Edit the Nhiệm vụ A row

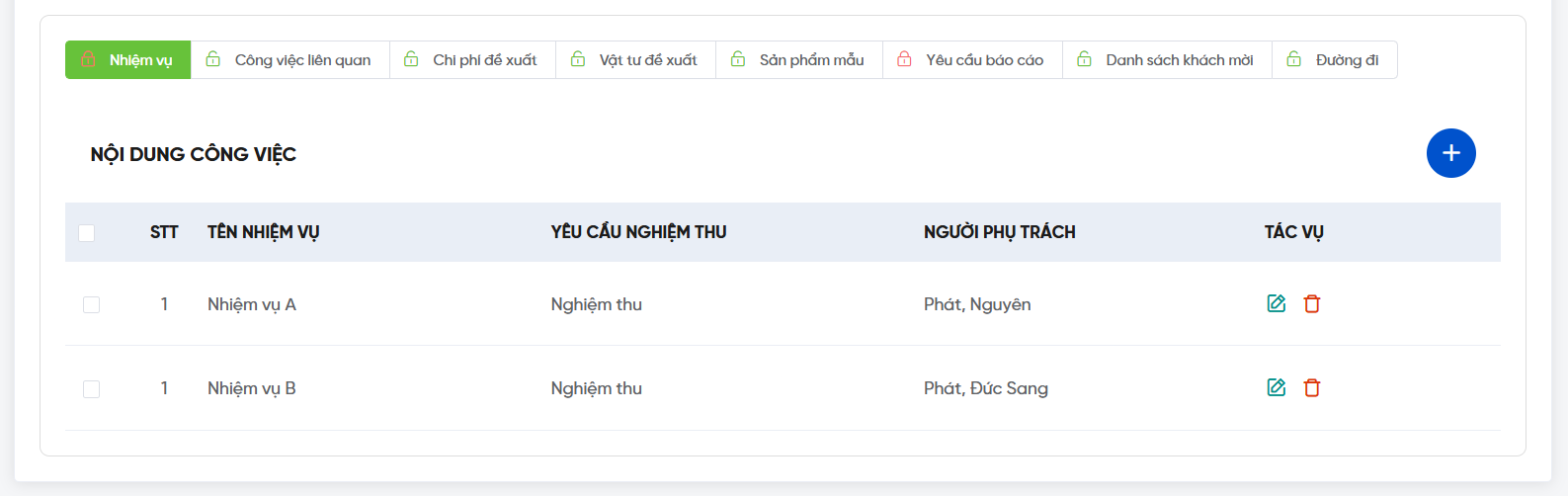click(1276, 303)
